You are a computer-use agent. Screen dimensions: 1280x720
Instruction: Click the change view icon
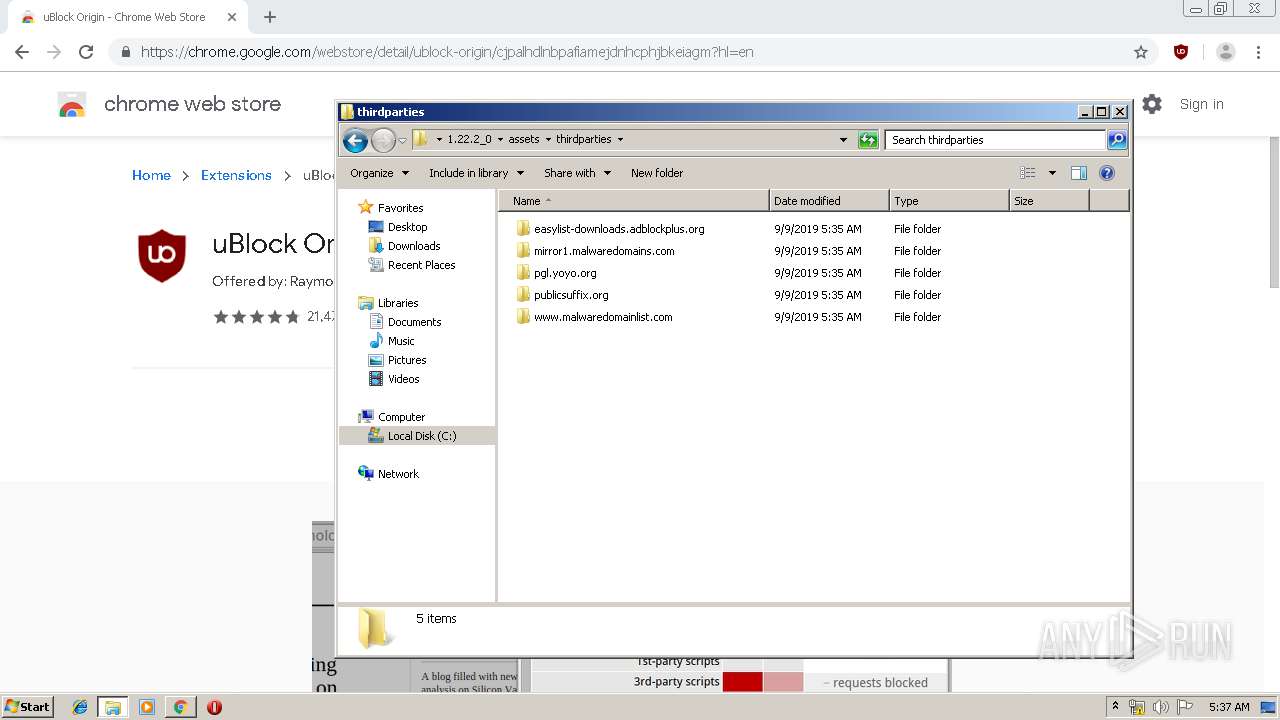[1028, 173]
